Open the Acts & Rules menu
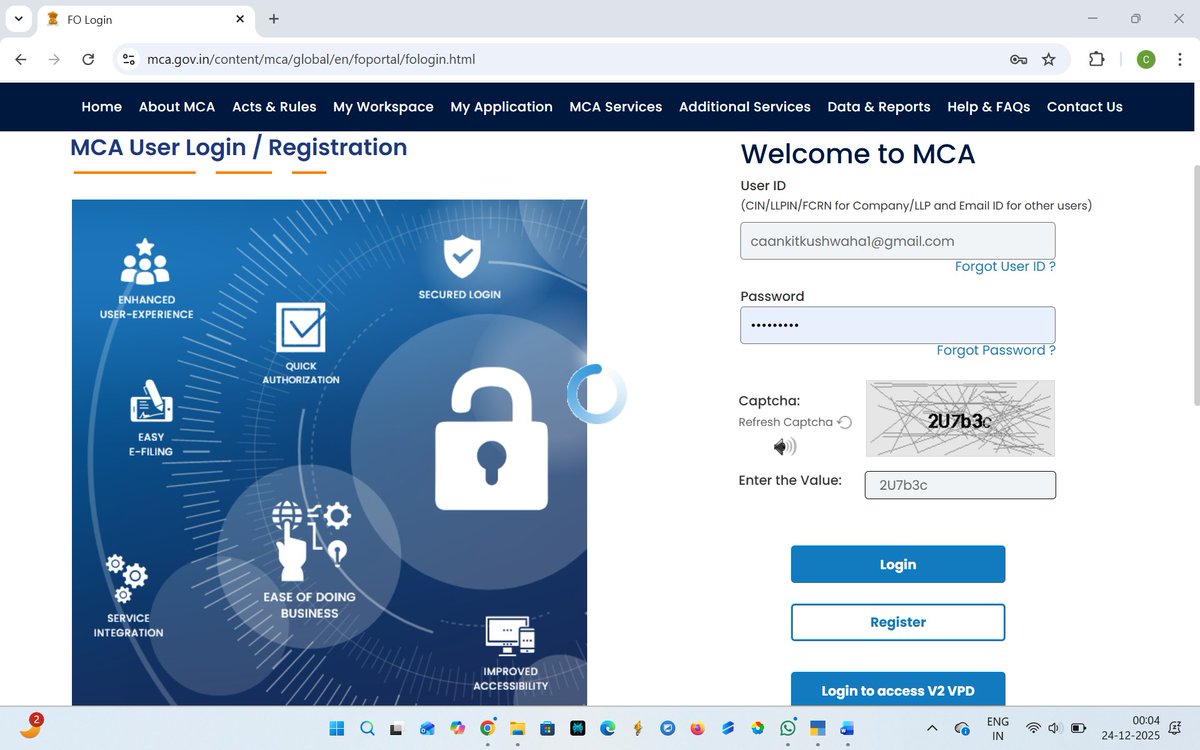Image resolution: width=1200 pixels, height=750 pixels. 274,107
